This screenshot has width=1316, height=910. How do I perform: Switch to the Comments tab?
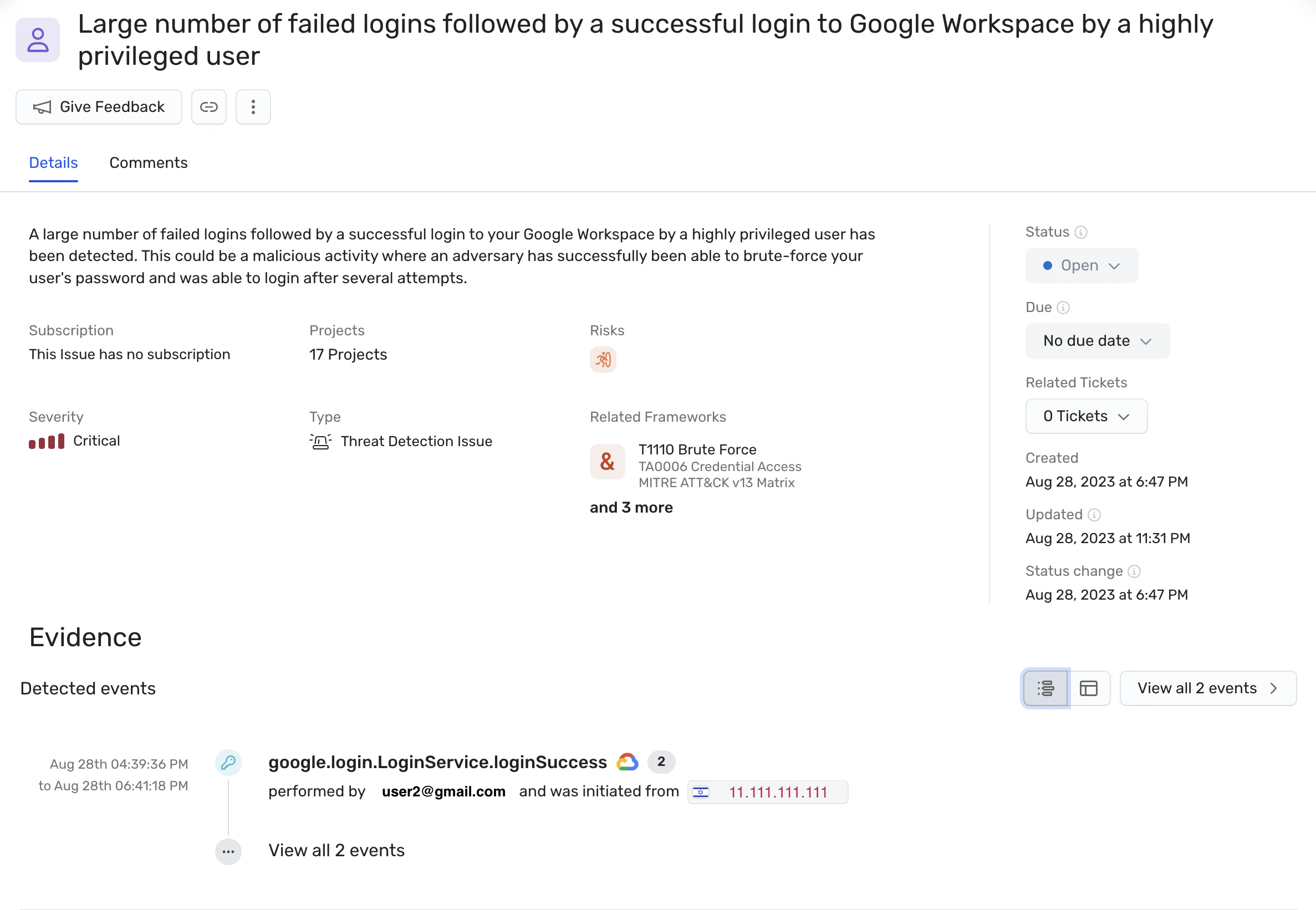(148, 163)
